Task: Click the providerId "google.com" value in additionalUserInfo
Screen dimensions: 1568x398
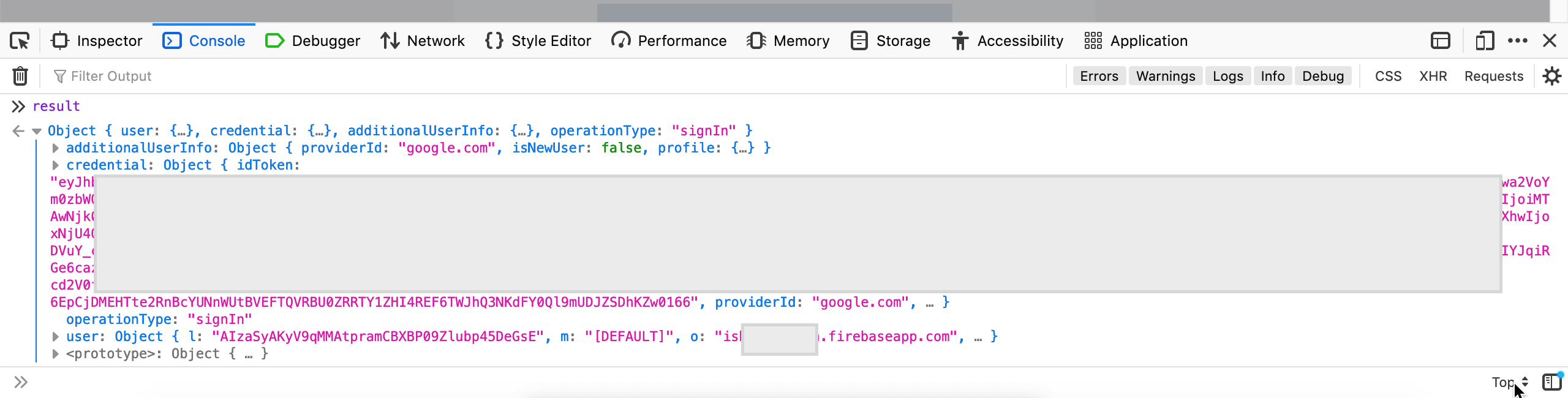Action: coord(447,148)
